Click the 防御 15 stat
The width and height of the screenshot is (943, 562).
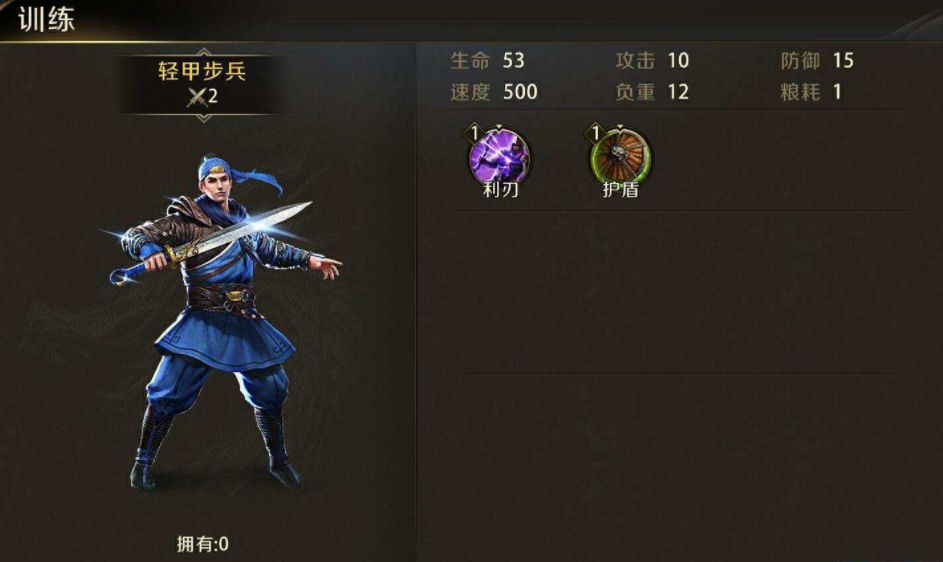point(817,60)
